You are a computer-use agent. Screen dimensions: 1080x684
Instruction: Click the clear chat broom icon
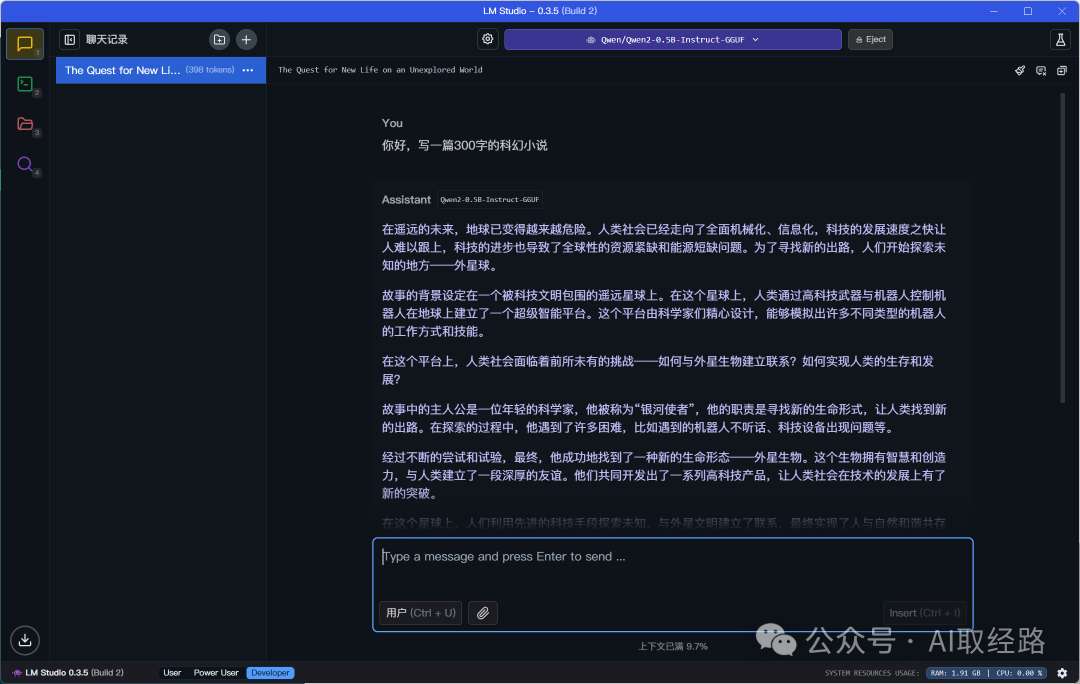pos(1020,70)
